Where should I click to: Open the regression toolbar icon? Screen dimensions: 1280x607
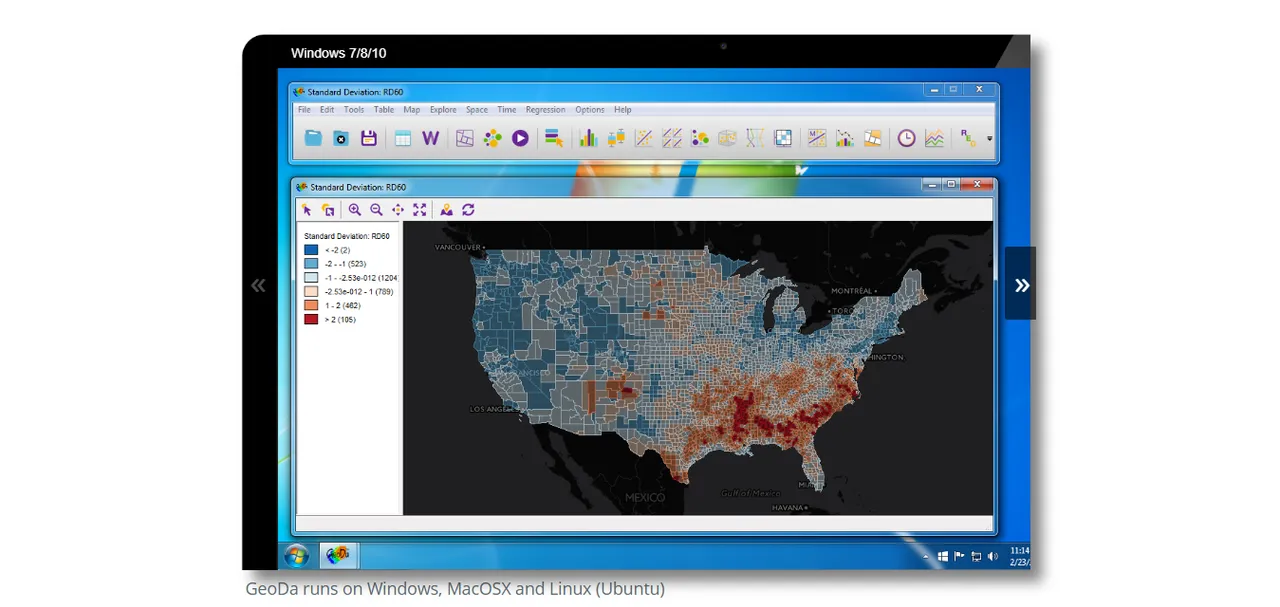point(968,139)
